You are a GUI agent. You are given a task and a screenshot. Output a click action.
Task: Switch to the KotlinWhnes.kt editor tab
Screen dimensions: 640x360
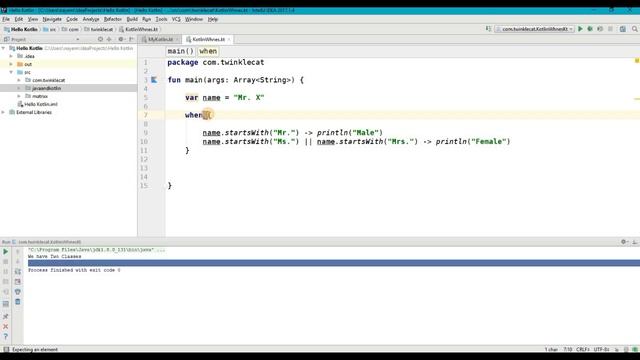[208, 39]
